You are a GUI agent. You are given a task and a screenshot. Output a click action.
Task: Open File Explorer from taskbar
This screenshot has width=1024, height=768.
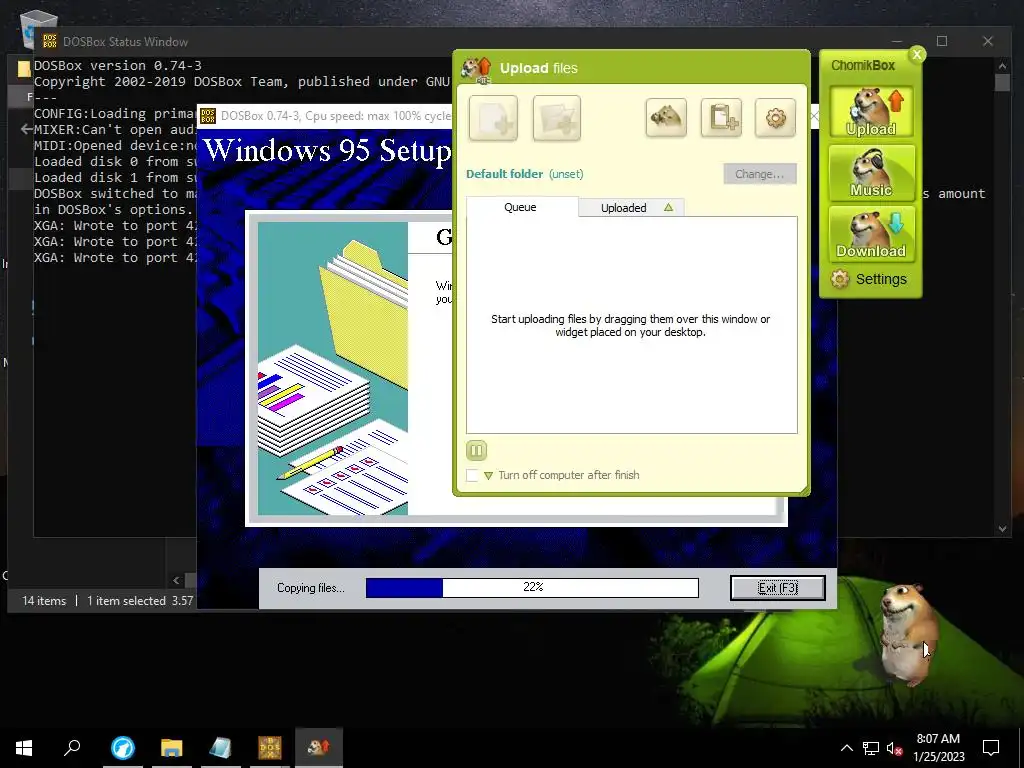(172, 748)
